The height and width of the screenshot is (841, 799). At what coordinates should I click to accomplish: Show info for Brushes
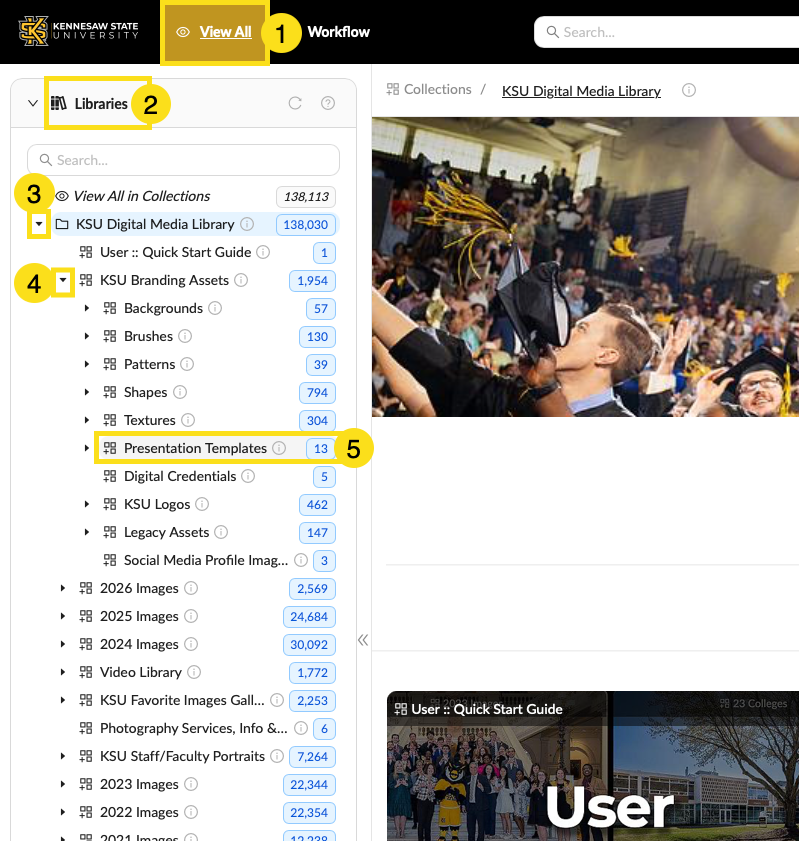(x=185, y=336)
